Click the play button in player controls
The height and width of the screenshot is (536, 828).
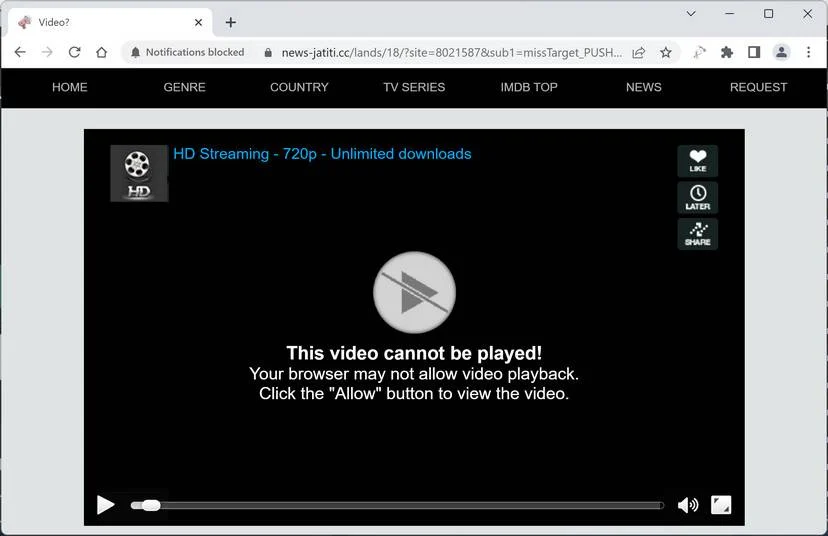[106, 505]
